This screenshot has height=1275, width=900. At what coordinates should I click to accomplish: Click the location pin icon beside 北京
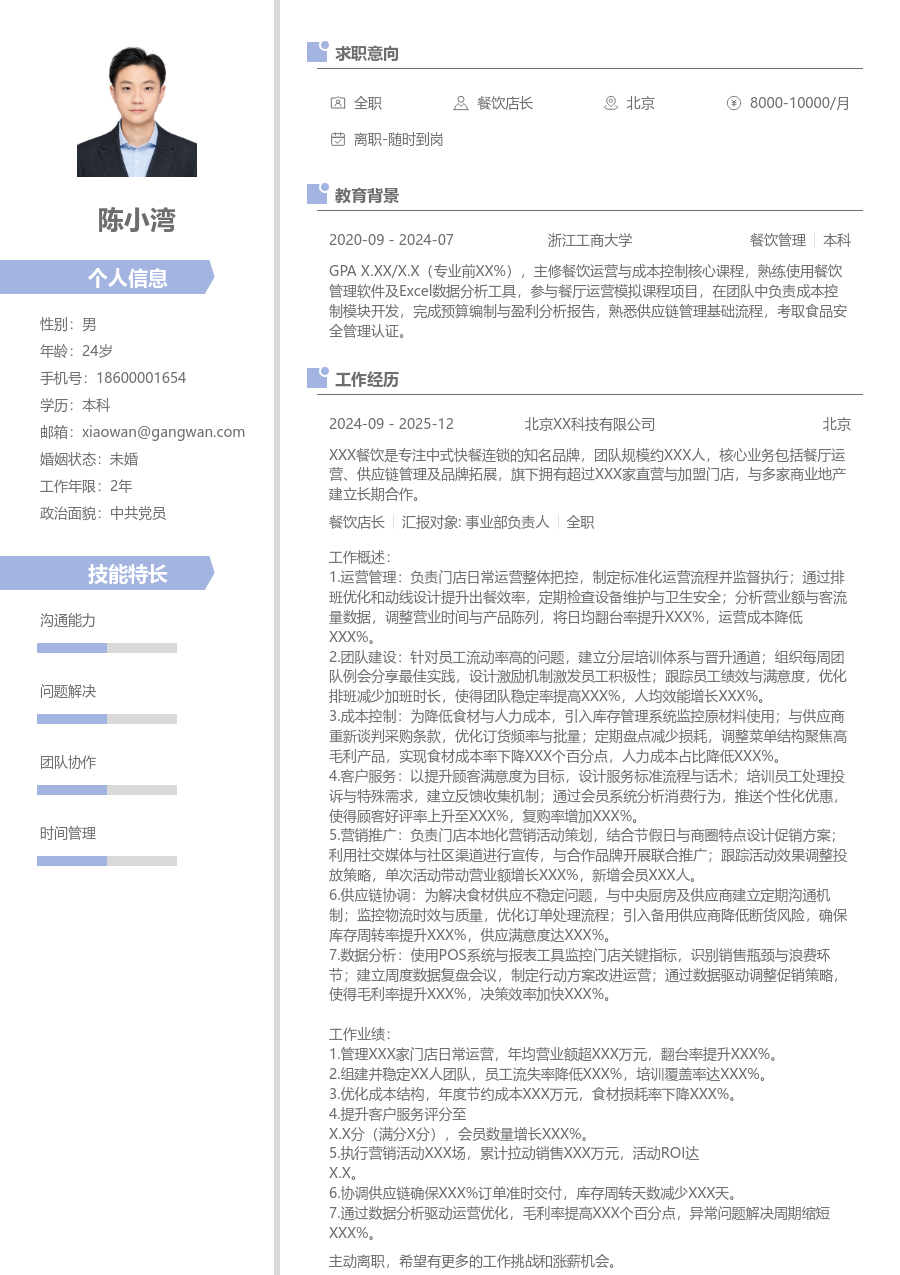tap(610, 103)
